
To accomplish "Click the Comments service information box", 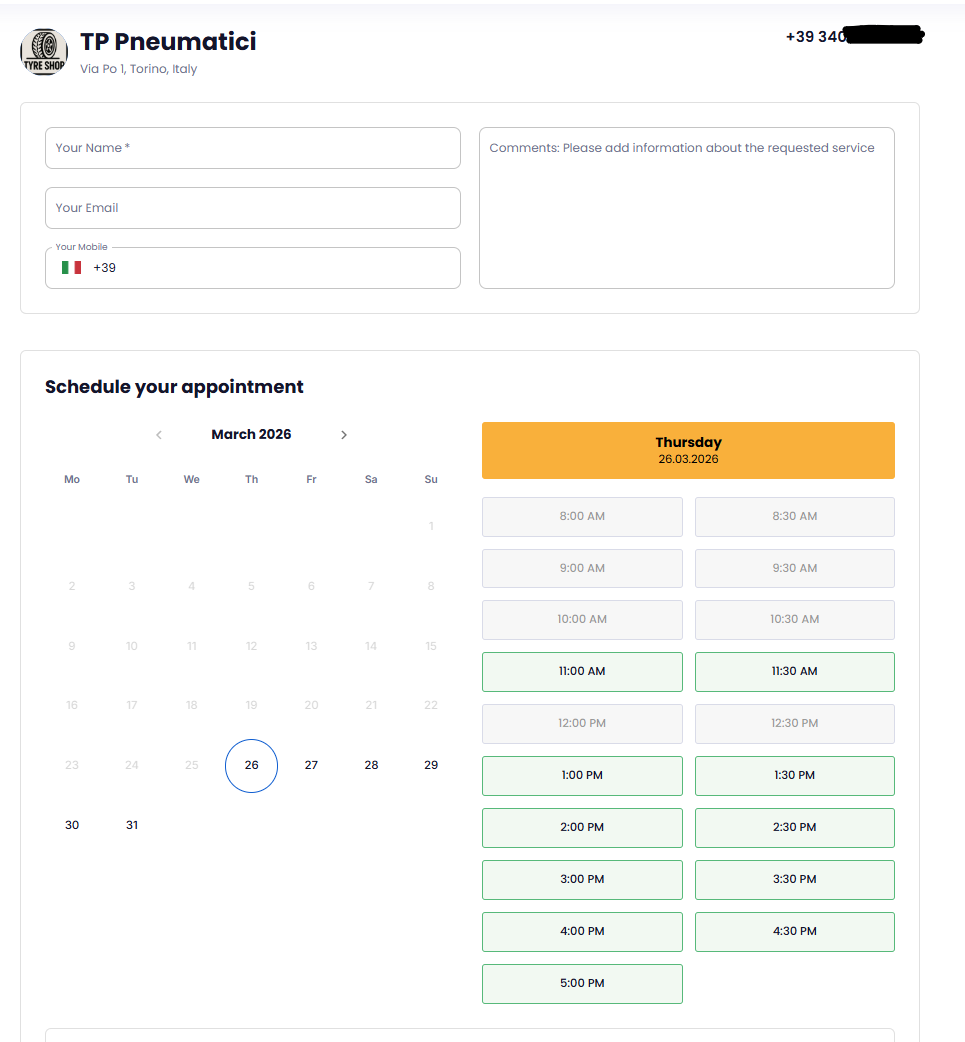I will click(x=687, y=207).
